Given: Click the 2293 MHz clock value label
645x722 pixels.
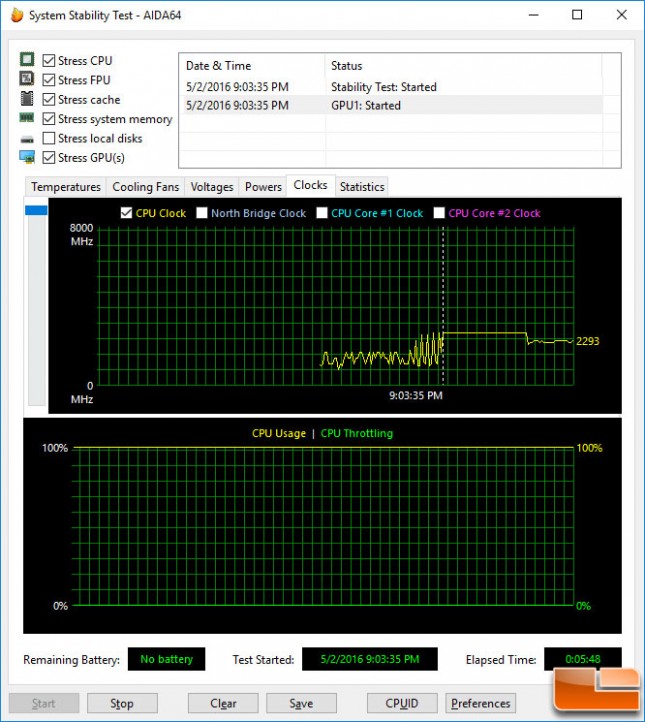Looking at the screenshot, I should 587,341.
